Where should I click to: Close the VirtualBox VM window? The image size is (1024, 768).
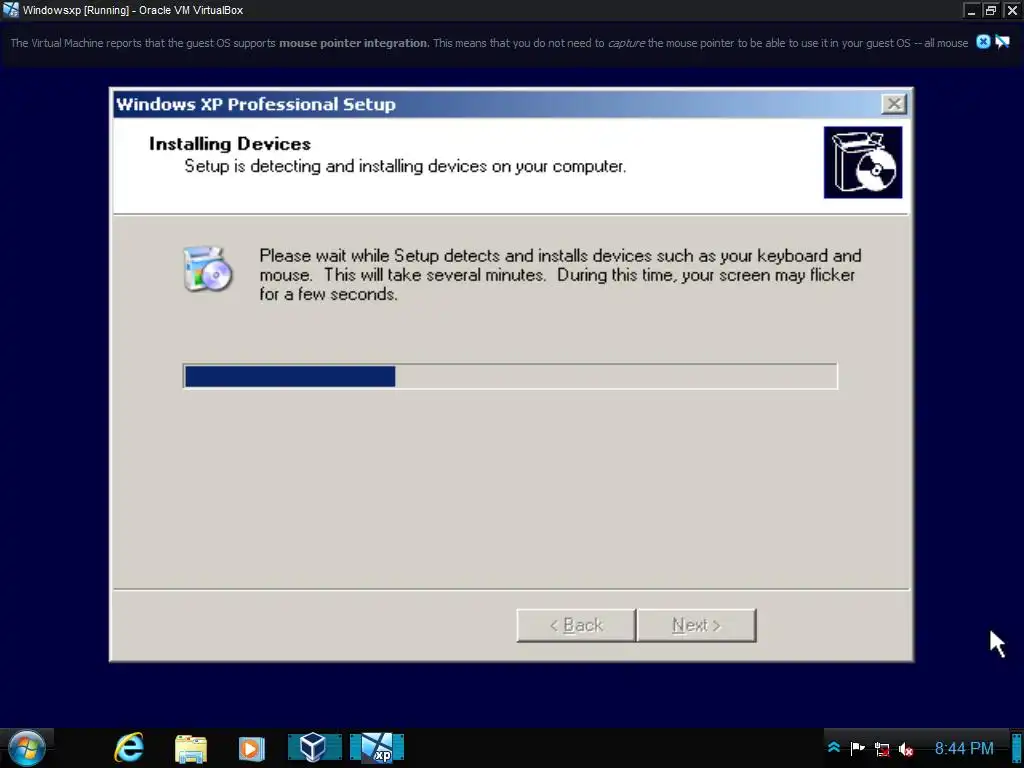1012,10
